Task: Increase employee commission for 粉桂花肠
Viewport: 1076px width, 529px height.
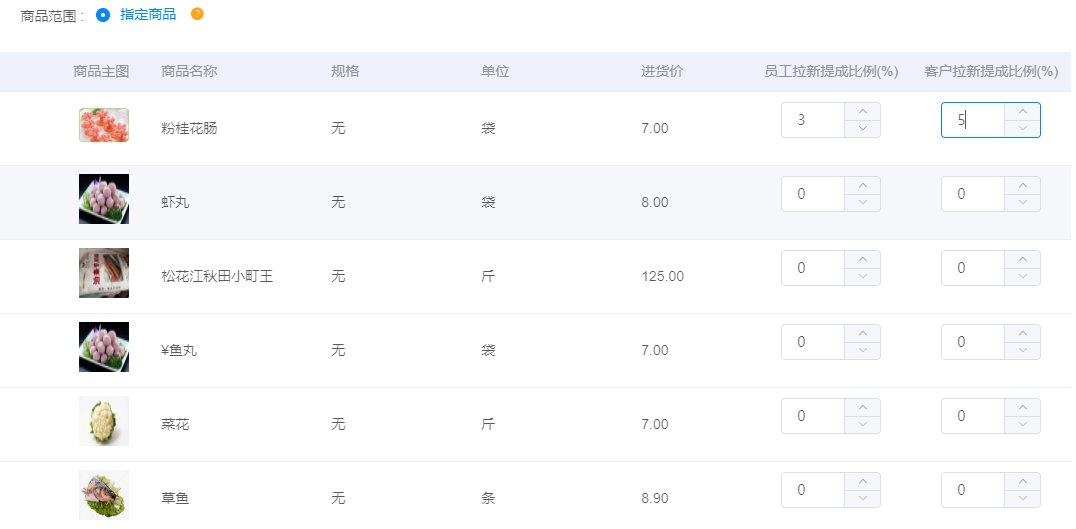Action: coord(862,111)
